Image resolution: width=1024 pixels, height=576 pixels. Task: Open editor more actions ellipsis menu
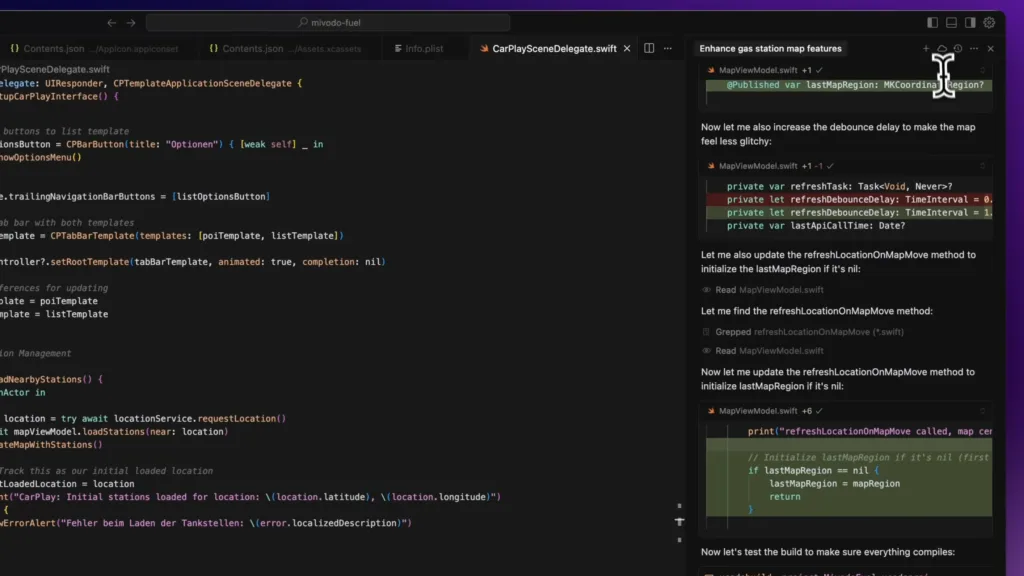667,48
